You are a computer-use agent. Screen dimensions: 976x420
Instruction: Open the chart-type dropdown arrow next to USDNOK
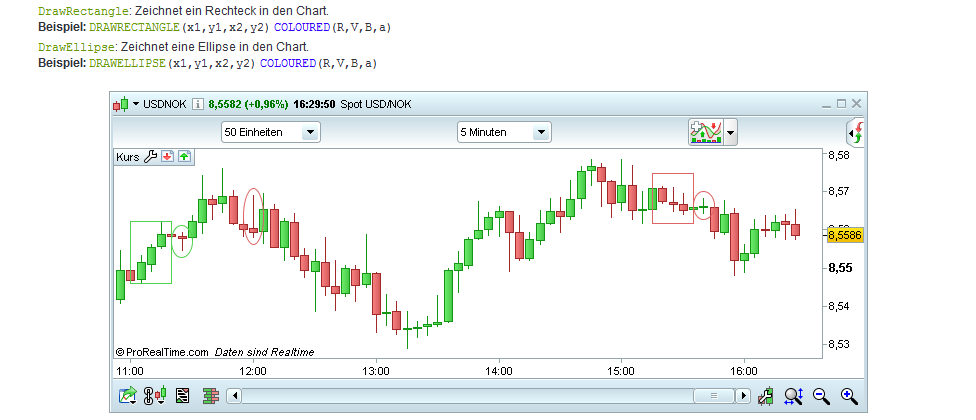(136, 104)
